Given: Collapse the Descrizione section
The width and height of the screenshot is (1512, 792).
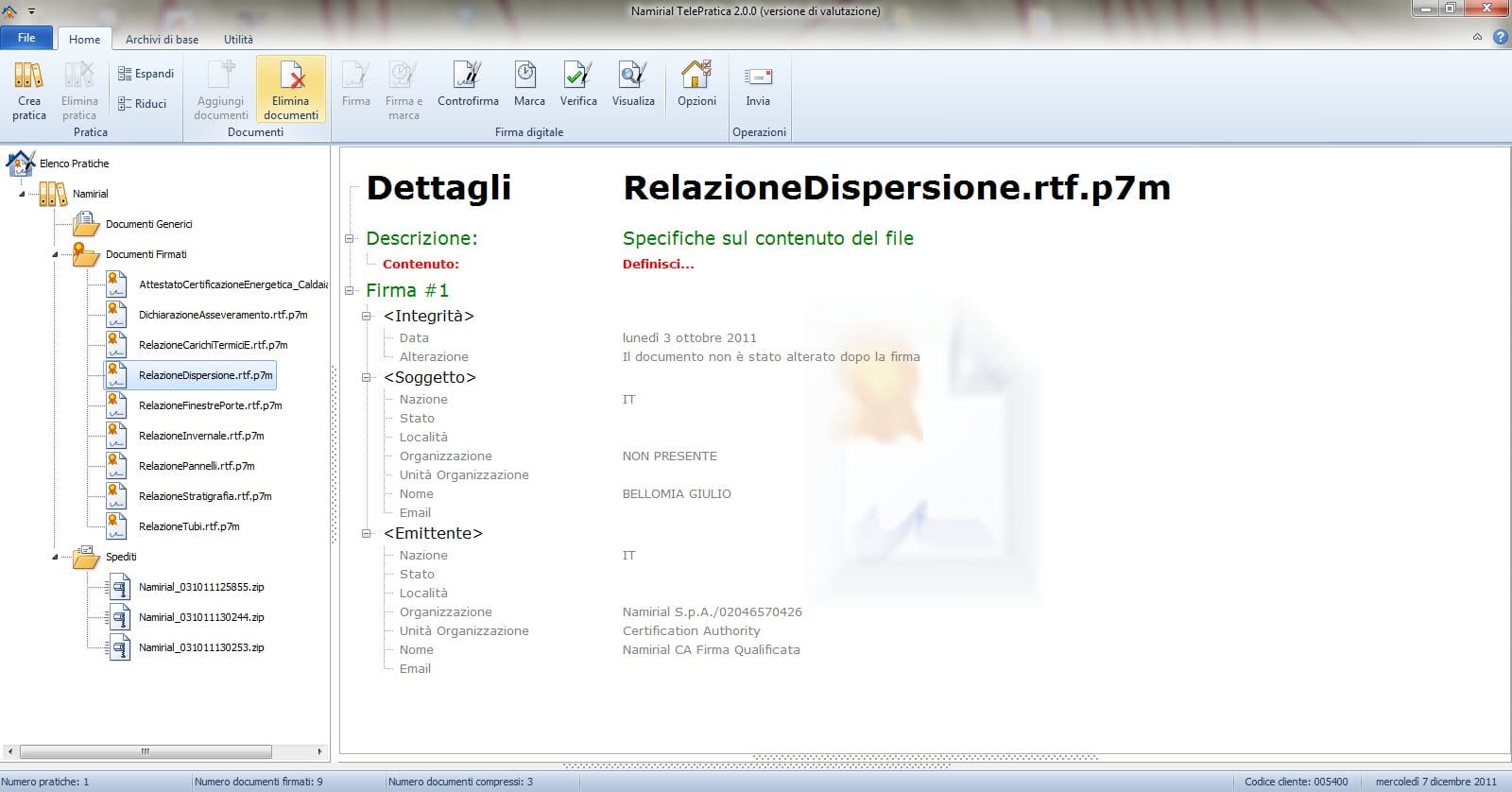Looking at the screenshot, I should click(x=350, y=239).
